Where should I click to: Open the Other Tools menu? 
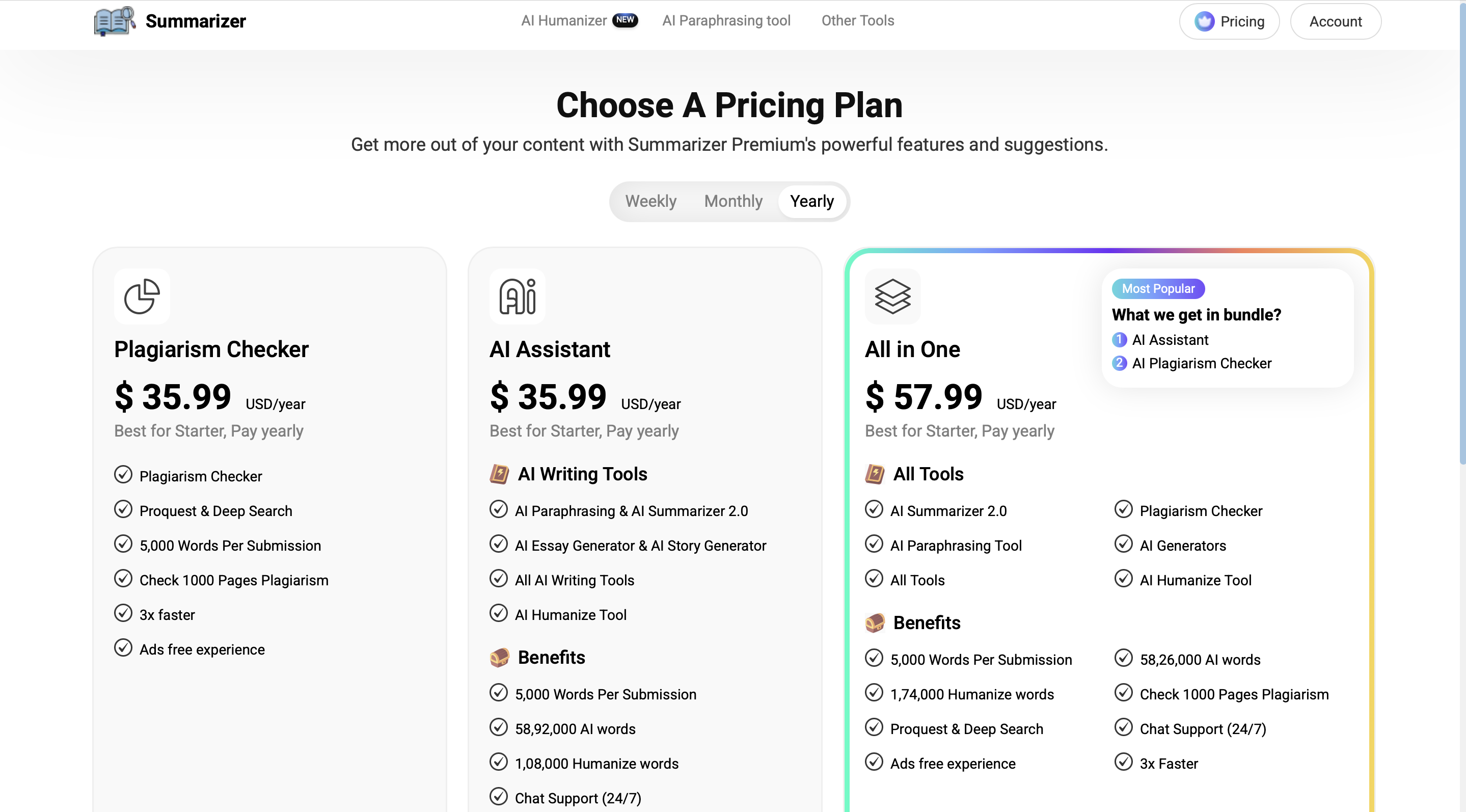pos(857,20)
